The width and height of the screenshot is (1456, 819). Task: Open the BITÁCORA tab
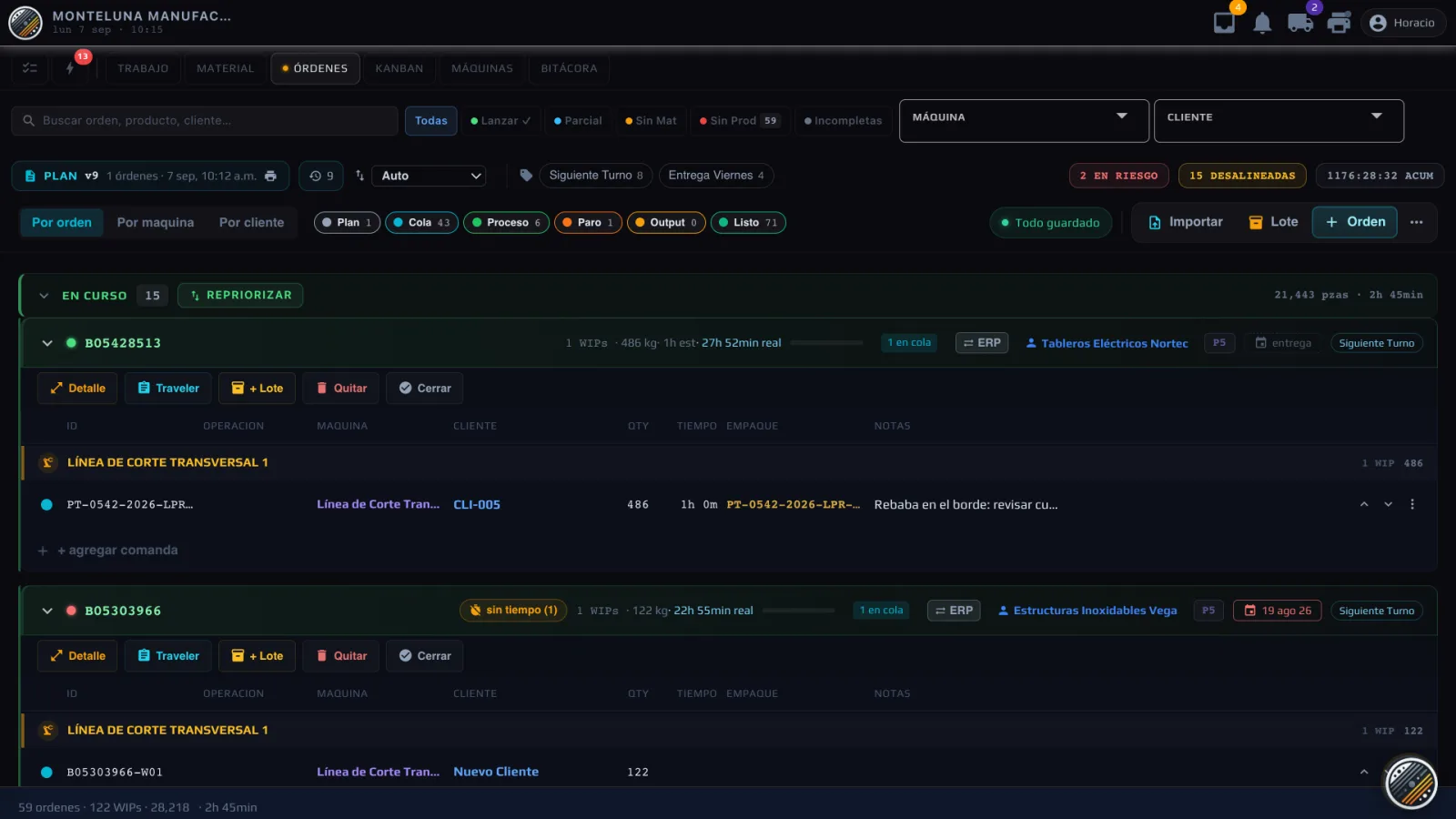569,68
